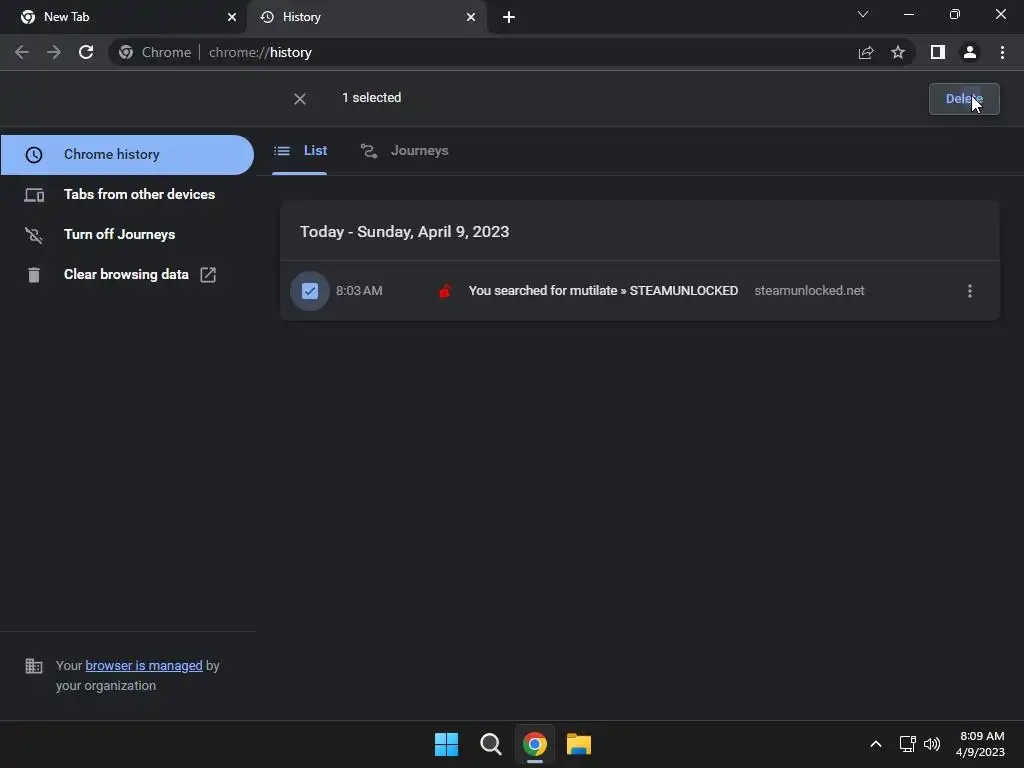Select Turn off Journeys in the sidebar
The image size is (1024, 768).
point(127,234)
